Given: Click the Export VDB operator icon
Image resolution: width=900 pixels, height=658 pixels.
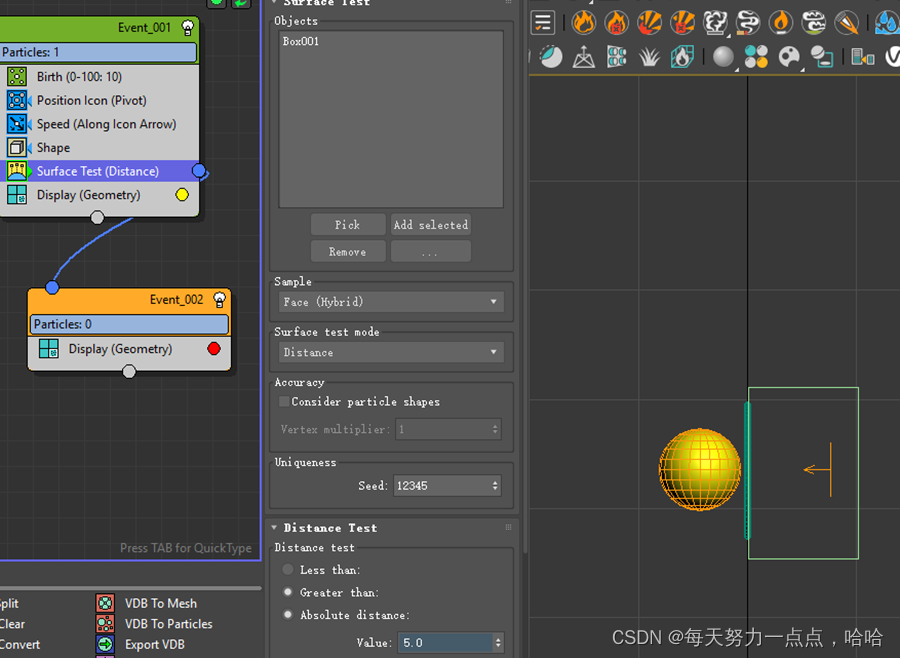Looking at the screenshot, I should click(105, 645).
